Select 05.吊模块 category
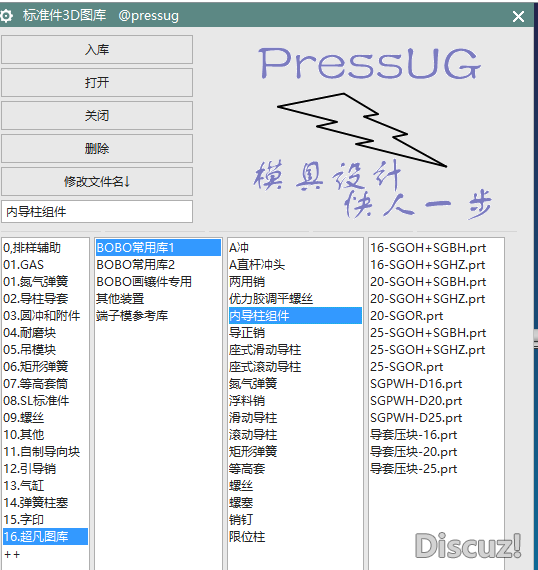Image resolution: width=538 pixels, height=570 pixels. point(45,350)
